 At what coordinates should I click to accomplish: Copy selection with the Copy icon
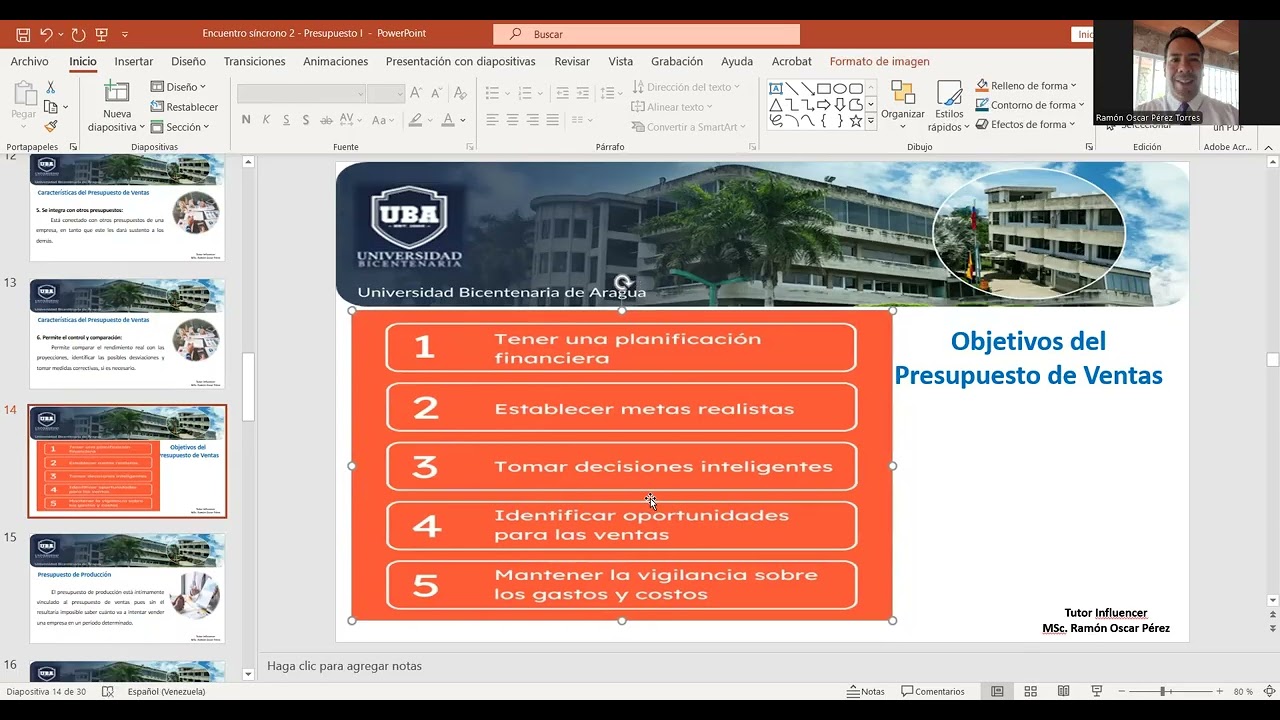click(x=51, y=107)
